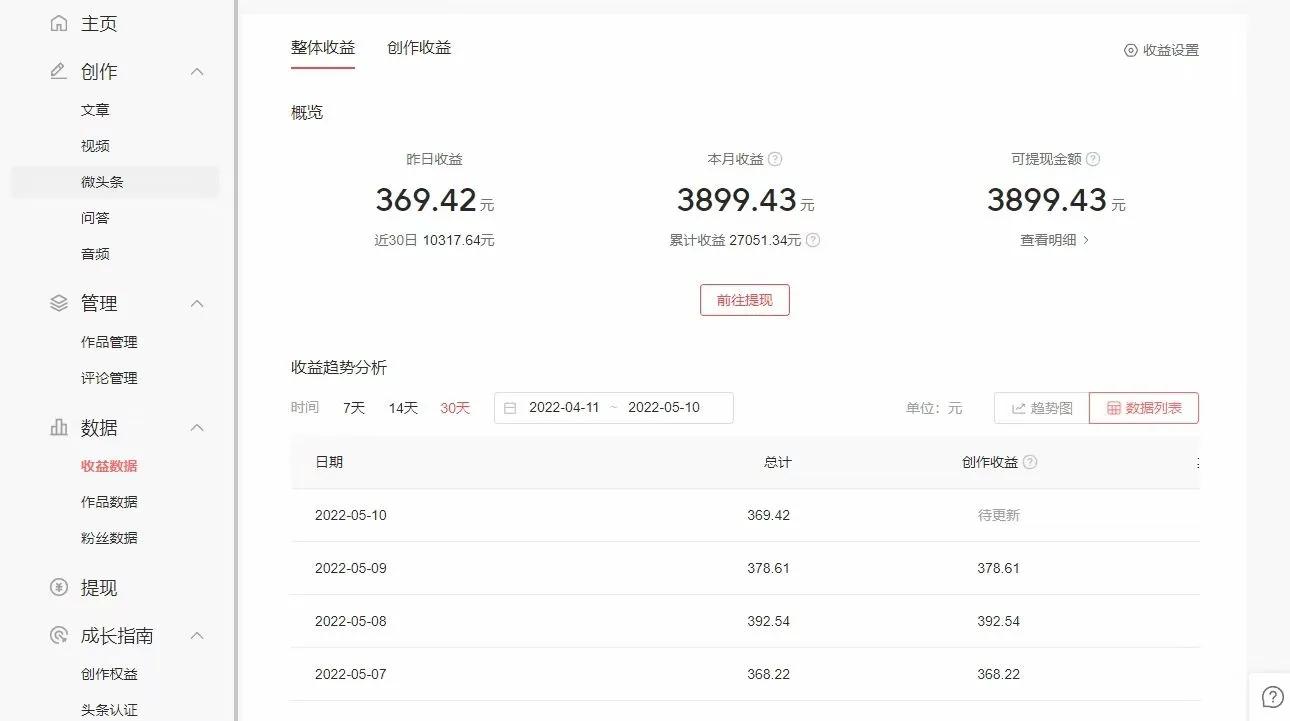This screenshot has width=1290, height=721.
Task: Open 作品数据 in the sidebar
Action: point(109,502)
